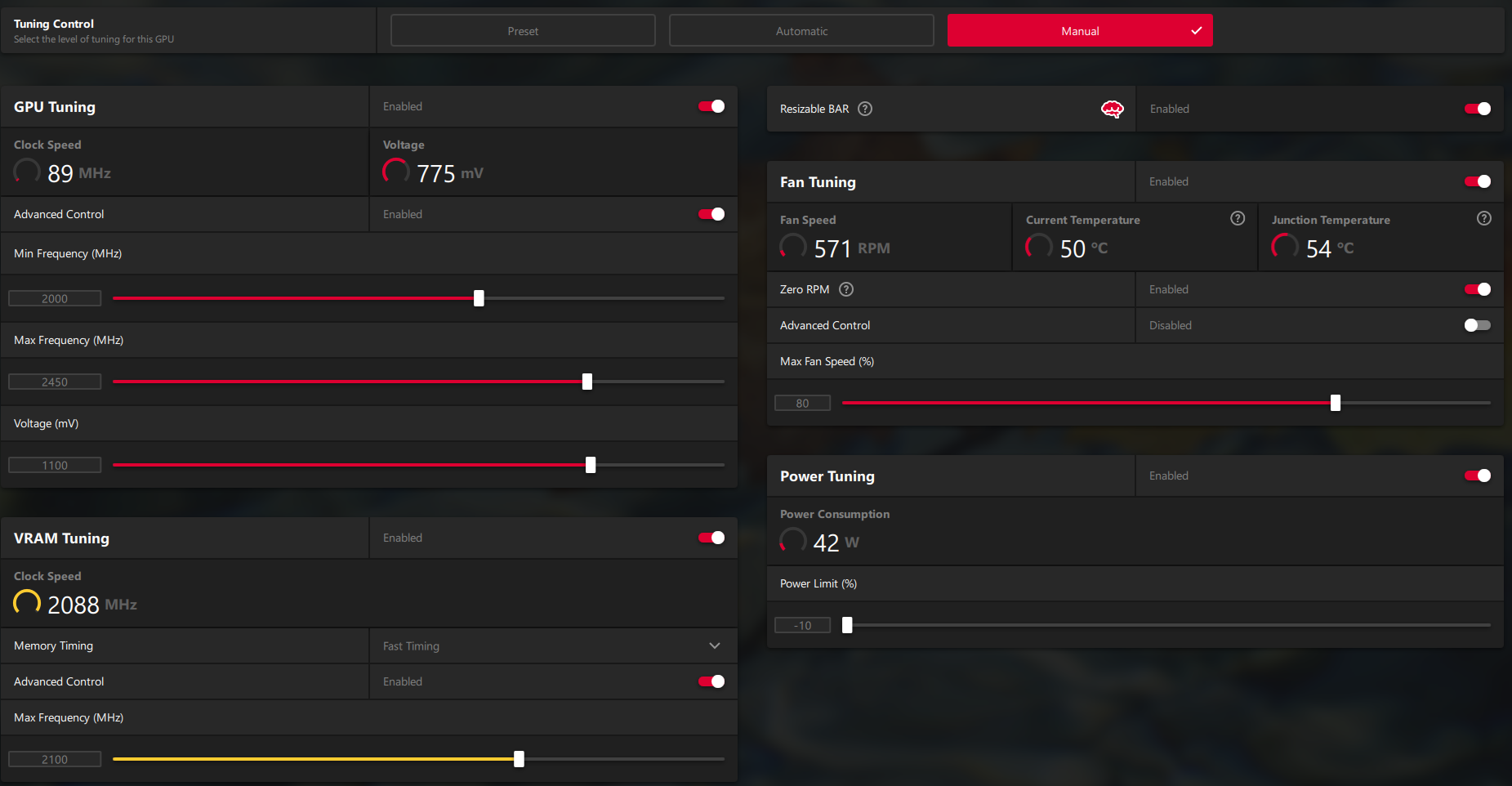Click the Max Fan Speed value field 80
This screenshot has height=786, width=1512.
click(x=802, y=403)
